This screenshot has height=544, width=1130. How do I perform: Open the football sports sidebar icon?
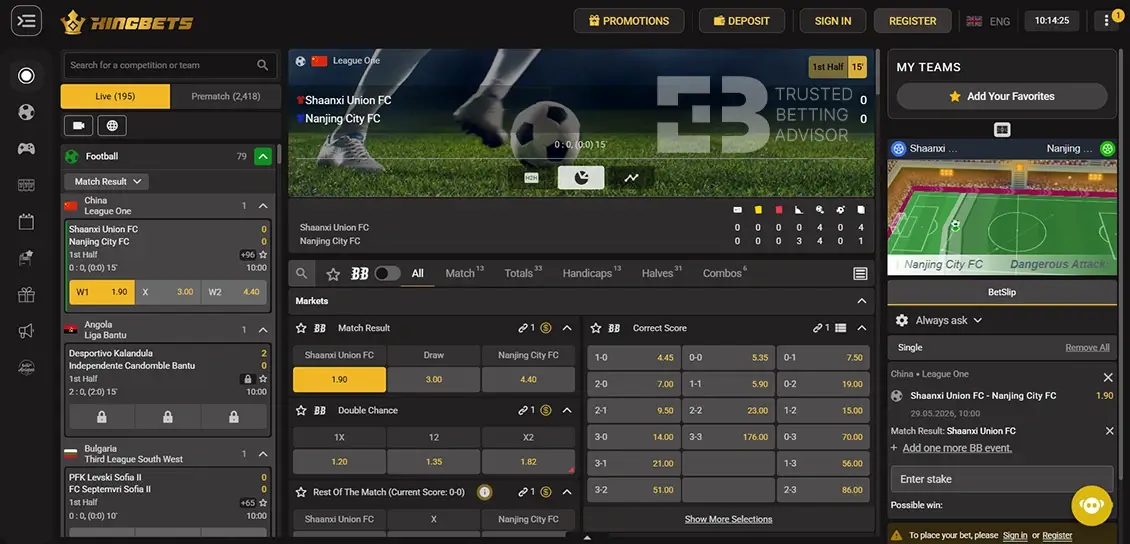click(26, 112)
